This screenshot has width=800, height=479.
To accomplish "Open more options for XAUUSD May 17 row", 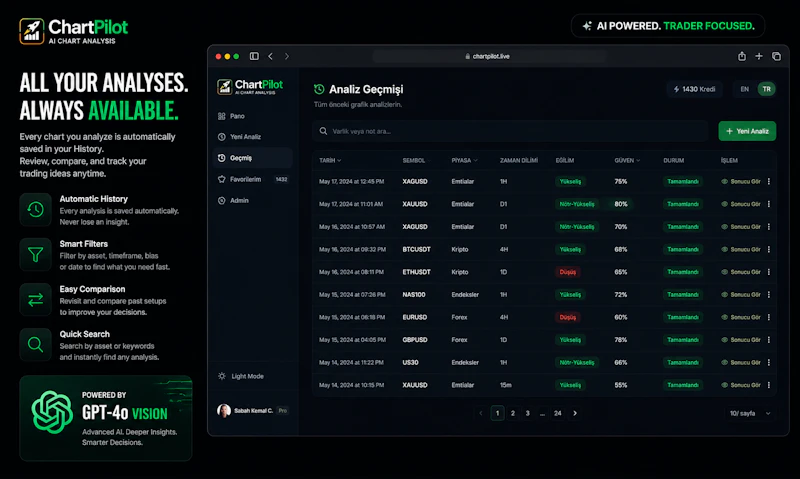I will (x=769, y=204).
